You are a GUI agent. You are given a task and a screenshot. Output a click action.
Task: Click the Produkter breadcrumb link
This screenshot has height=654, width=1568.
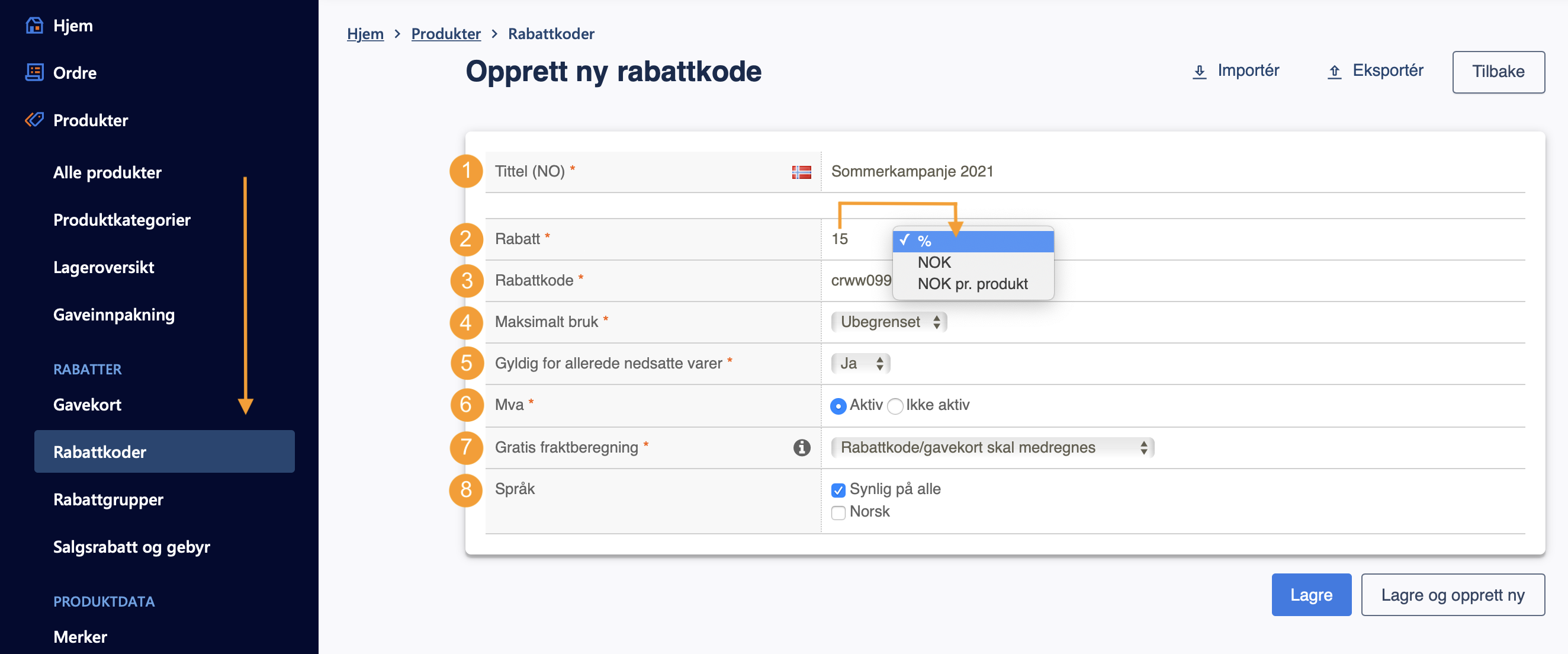coord(446,34)
